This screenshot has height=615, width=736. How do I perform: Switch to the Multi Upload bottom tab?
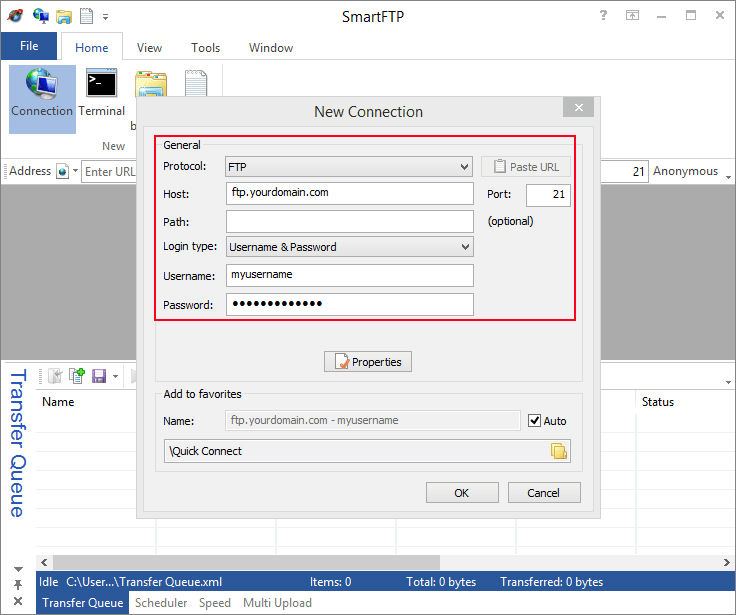click(x=277, y=603)
